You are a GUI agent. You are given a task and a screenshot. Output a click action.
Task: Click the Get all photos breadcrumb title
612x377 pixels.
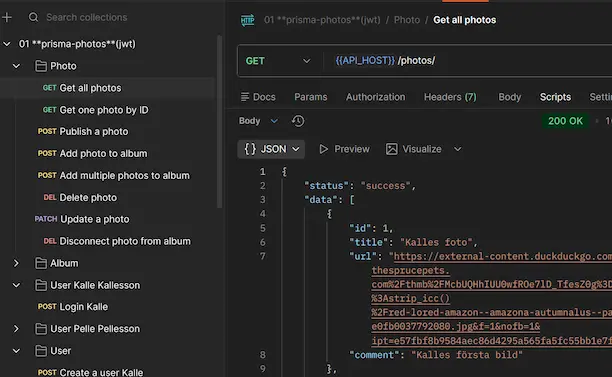coord(464,20)
